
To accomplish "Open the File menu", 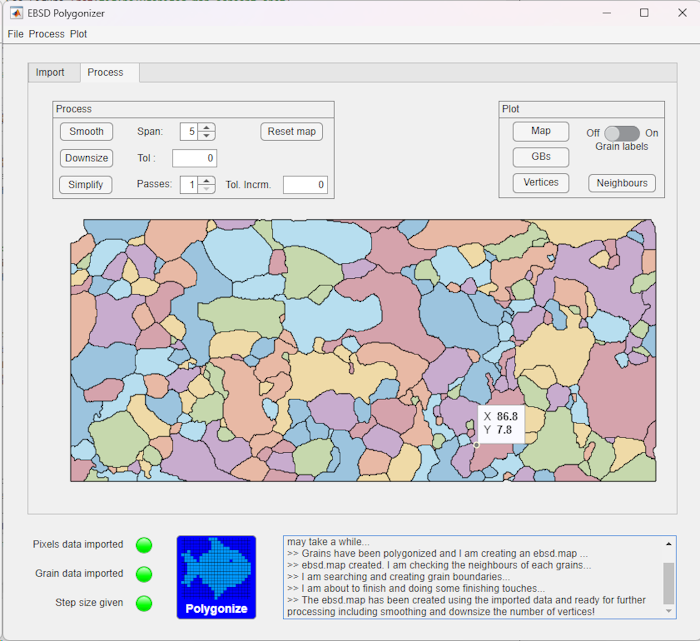I will click(15, 34).
